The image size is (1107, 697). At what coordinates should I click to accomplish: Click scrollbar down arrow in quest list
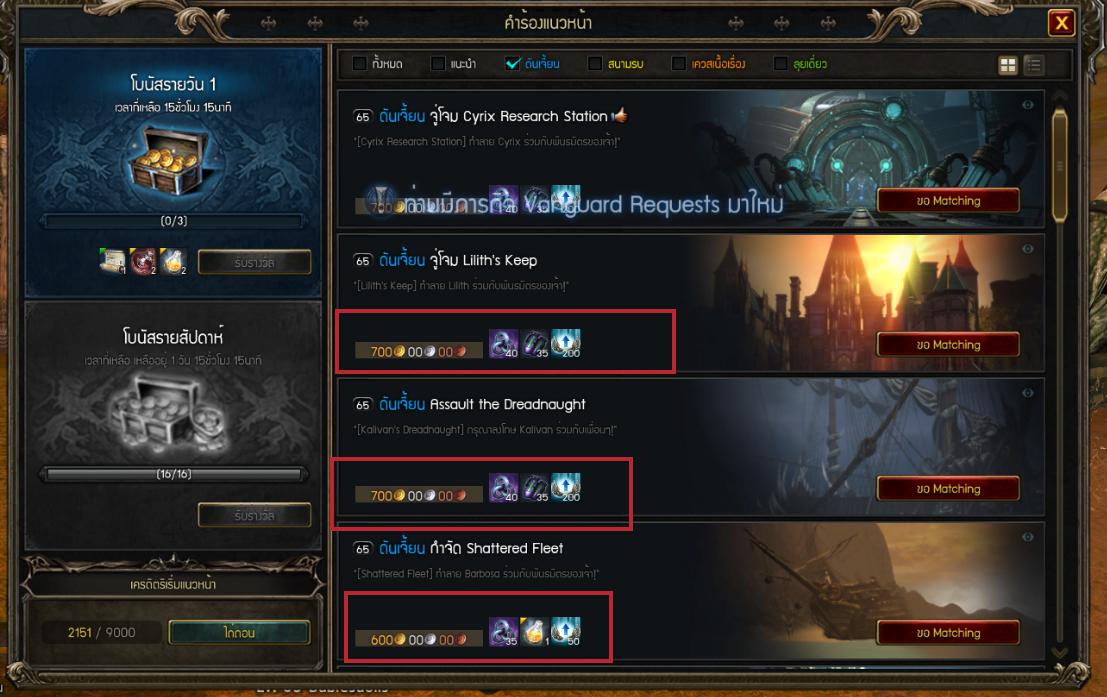click(x=1059, y=653)
